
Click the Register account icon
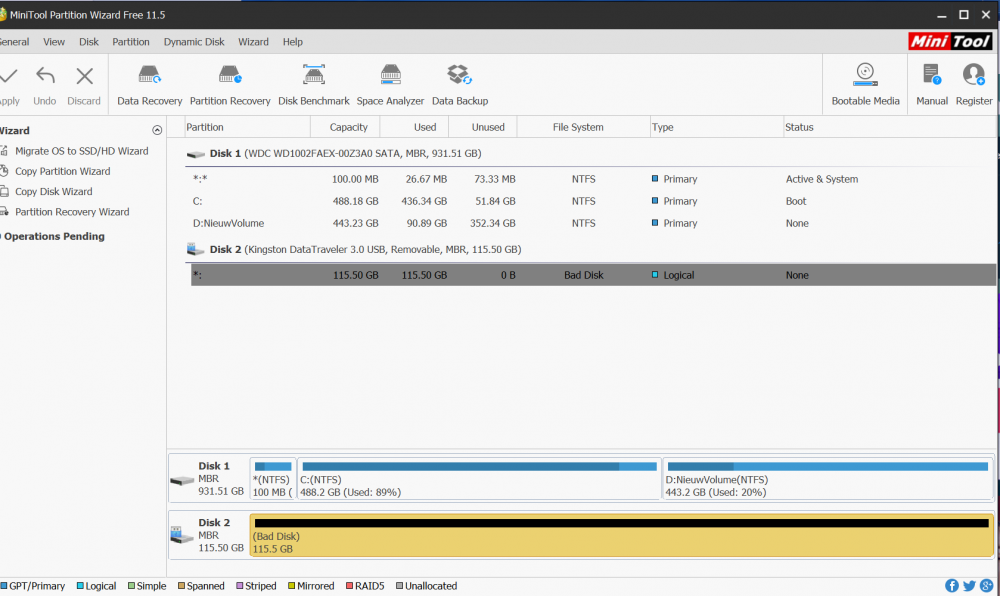(973, 85)
